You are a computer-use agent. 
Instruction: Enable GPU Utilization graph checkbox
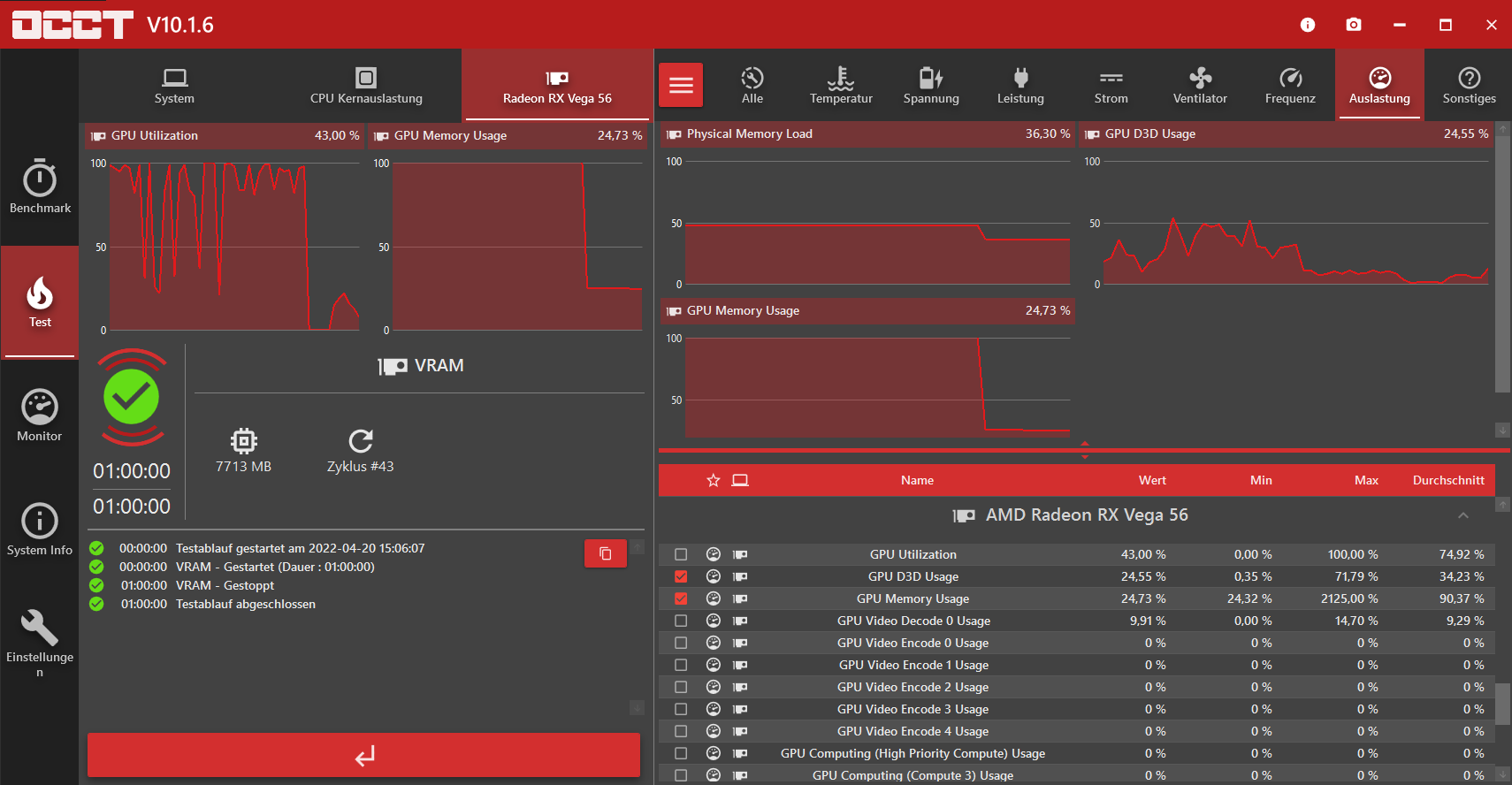[681, 554]
